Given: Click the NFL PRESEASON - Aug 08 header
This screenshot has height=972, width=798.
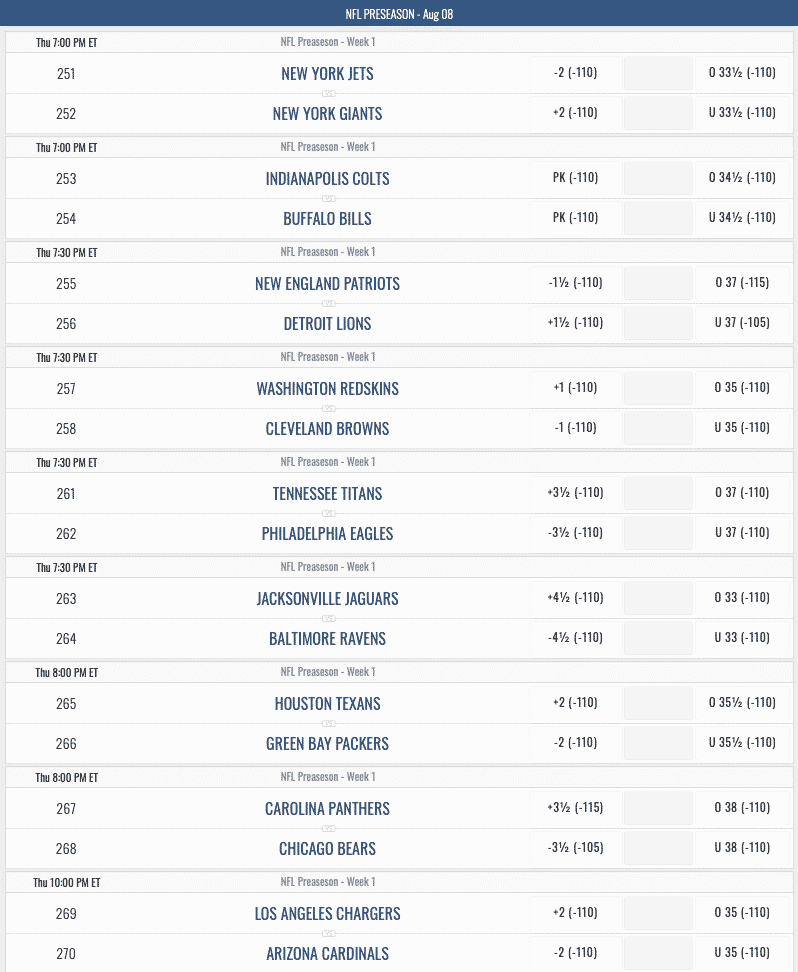Looking at the screenshot, I should pos(399,14).
